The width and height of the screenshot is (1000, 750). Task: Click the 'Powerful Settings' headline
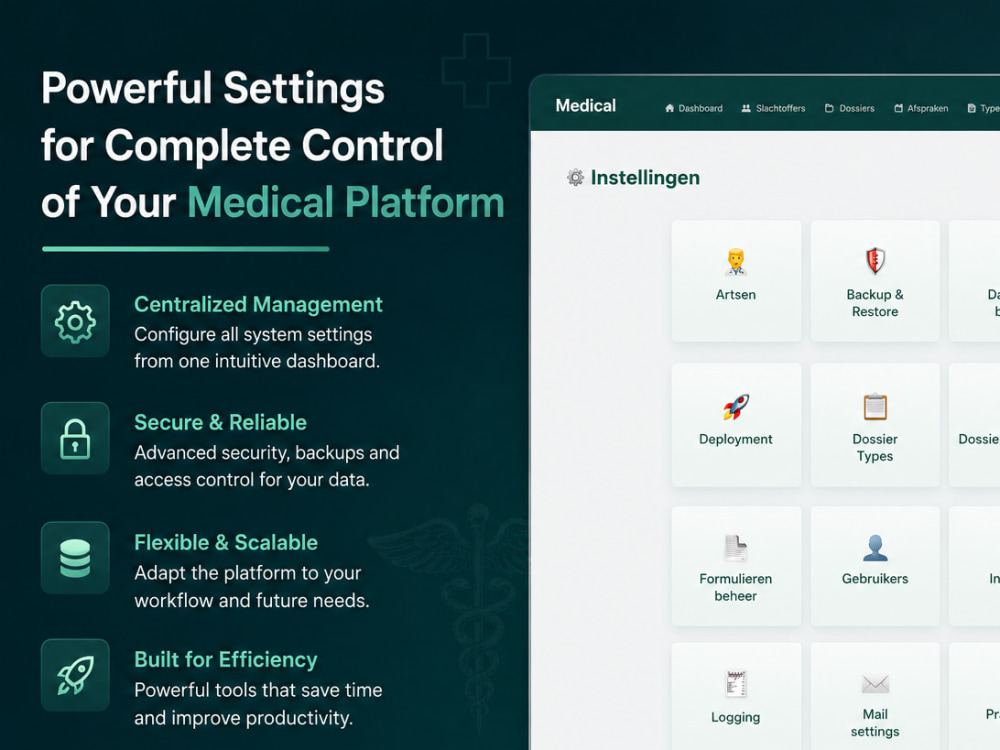point(213,88)
